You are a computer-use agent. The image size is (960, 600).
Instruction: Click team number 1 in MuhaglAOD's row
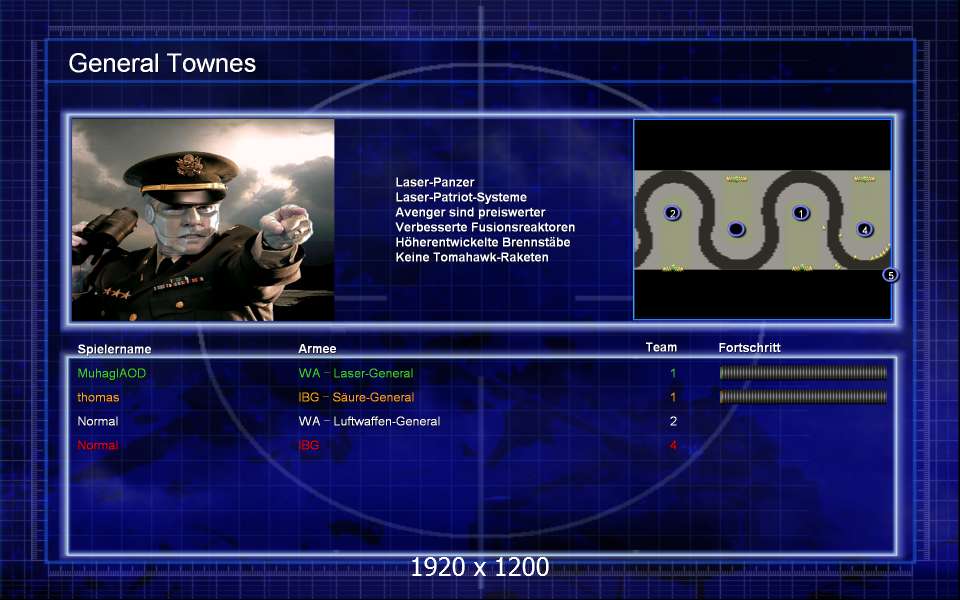pyautogui.click(x=673, y=373)
